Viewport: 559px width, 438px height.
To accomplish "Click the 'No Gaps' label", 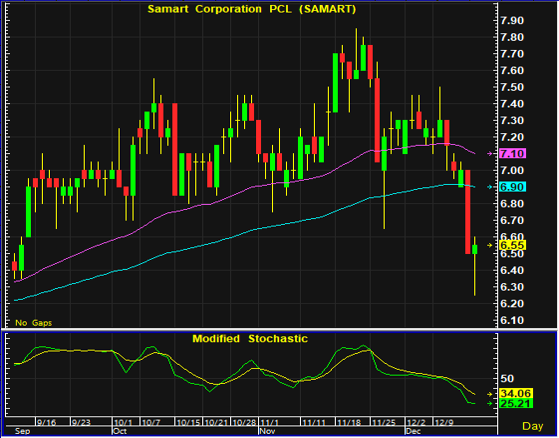I will click(34, 323).
